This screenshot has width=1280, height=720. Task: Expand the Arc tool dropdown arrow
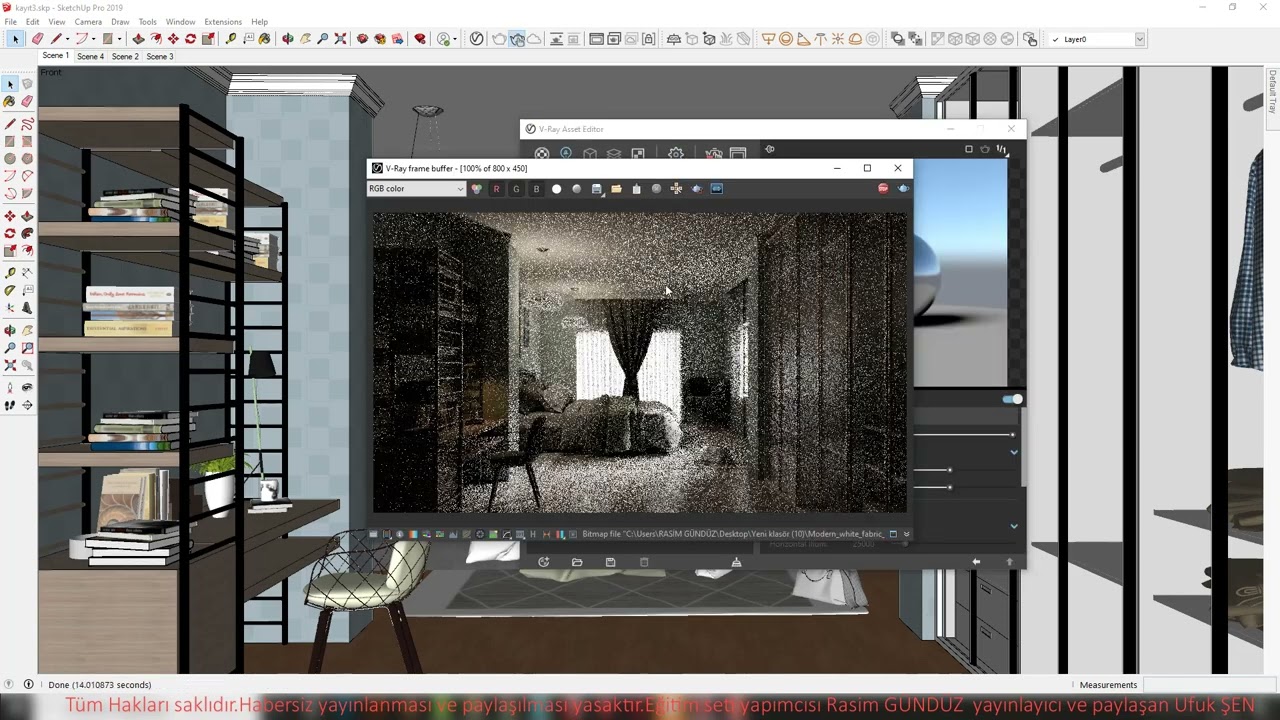93,39
